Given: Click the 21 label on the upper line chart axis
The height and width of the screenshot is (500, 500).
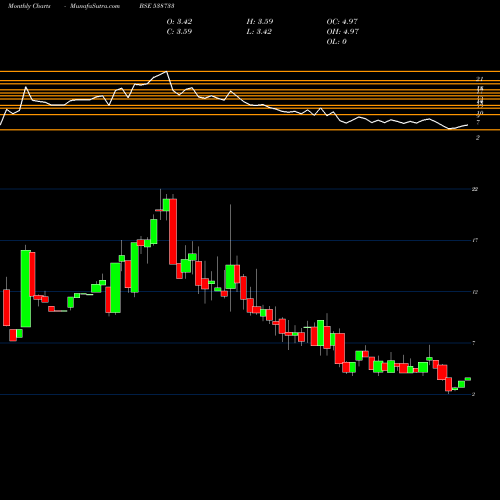Looking at the screenshot, I should coord(479,79).
